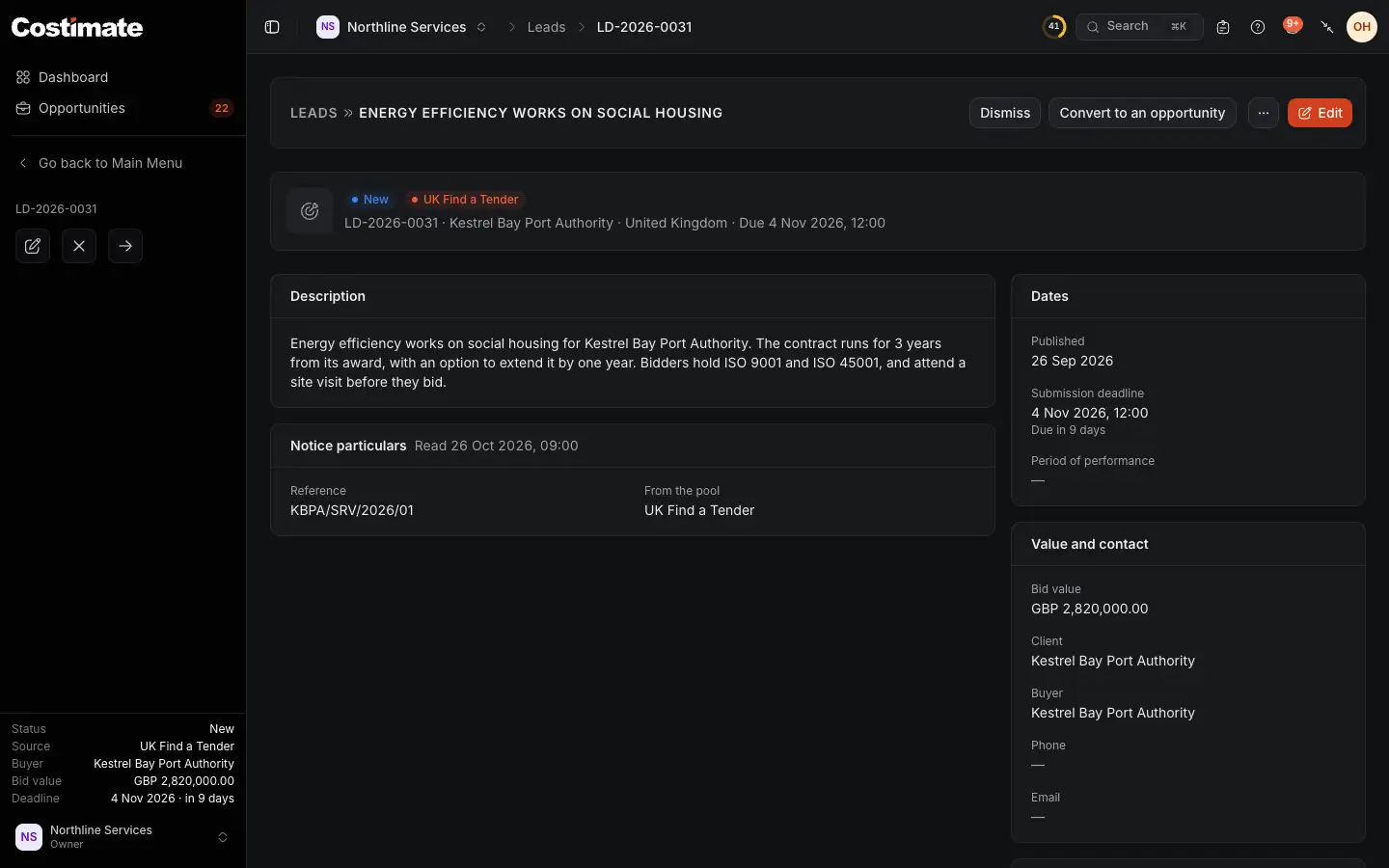This screenshot has width=1389, height=868.
Task: Dismiss this lead
Action: 1005,113
